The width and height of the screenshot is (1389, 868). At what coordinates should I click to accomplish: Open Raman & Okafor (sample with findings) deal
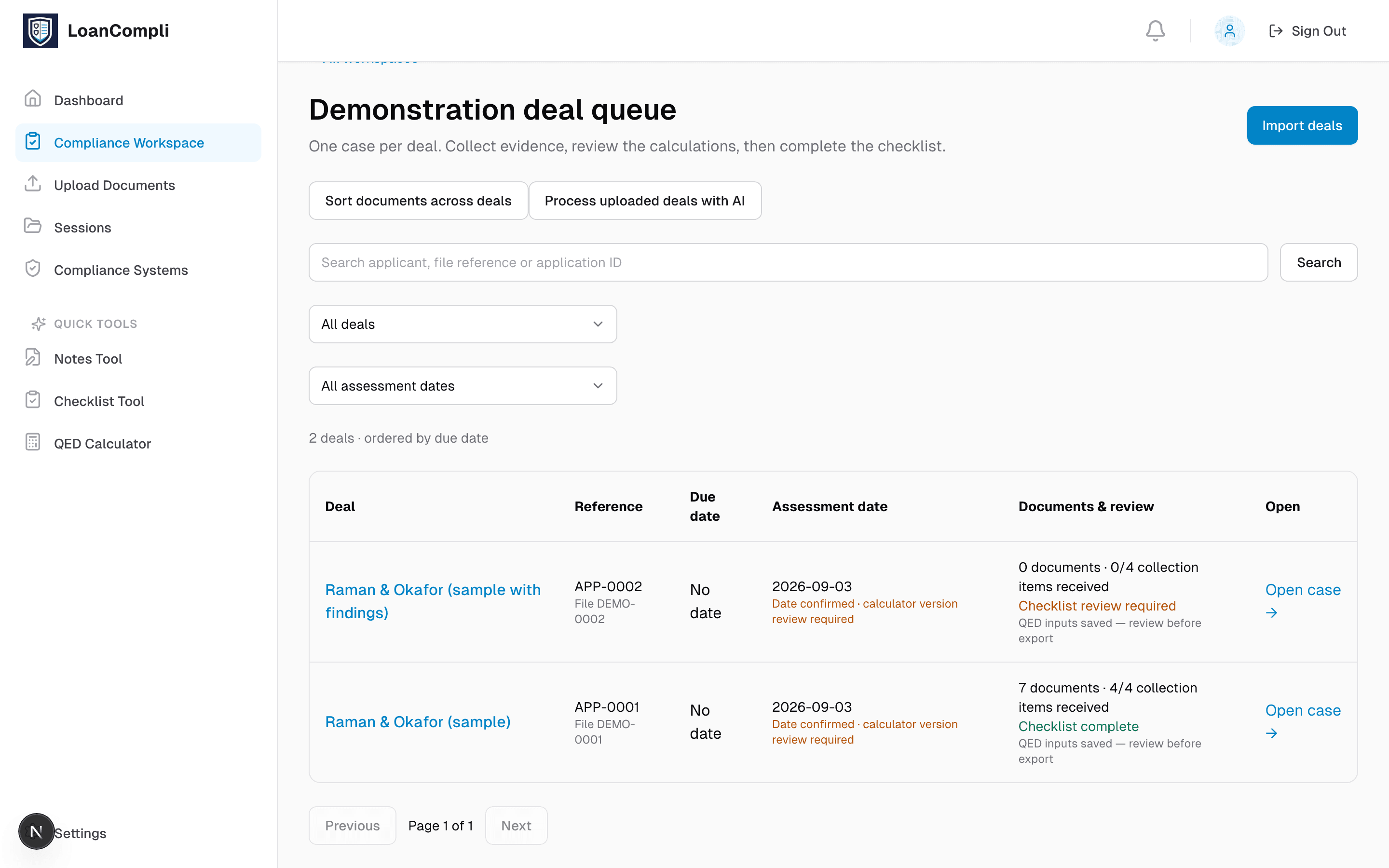pyautogui.click(x=433, y=601)
